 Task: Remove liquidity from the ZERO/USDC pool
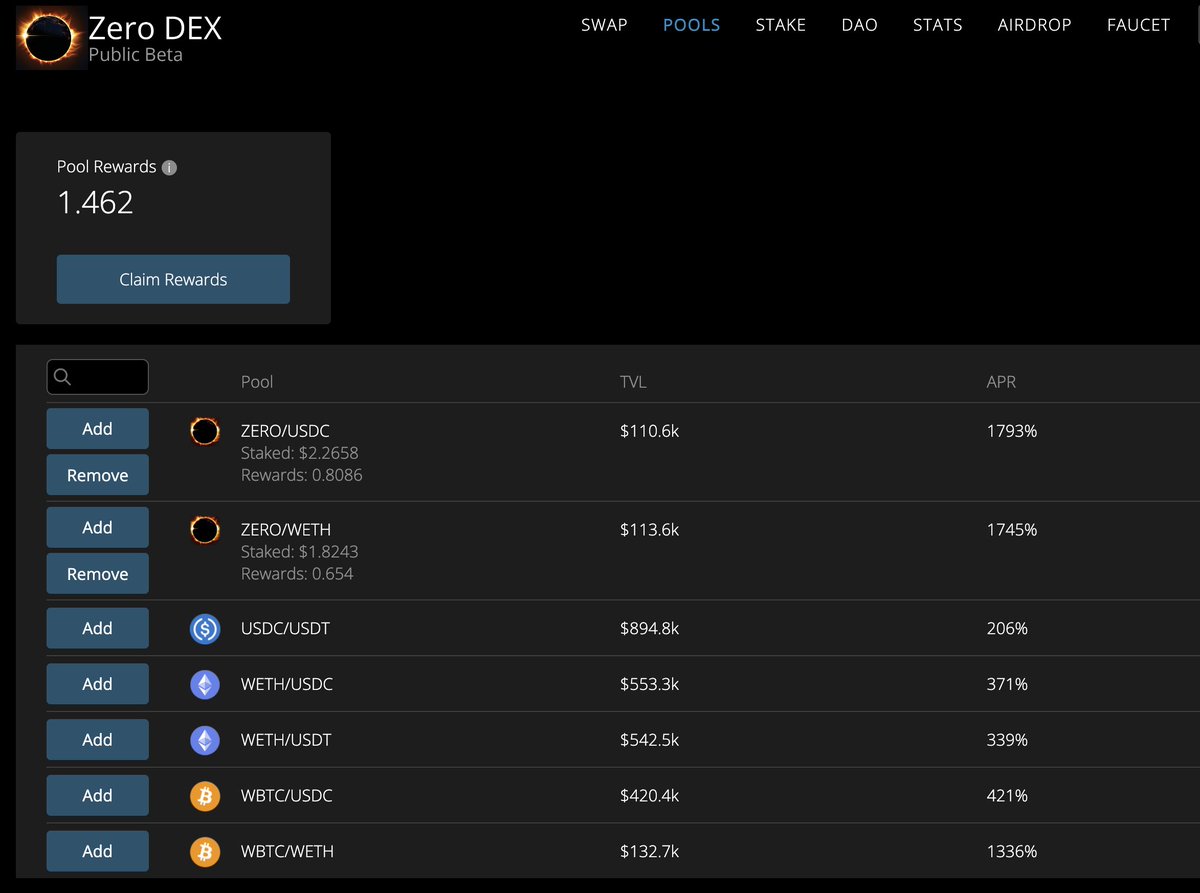(x=97, y=474)
